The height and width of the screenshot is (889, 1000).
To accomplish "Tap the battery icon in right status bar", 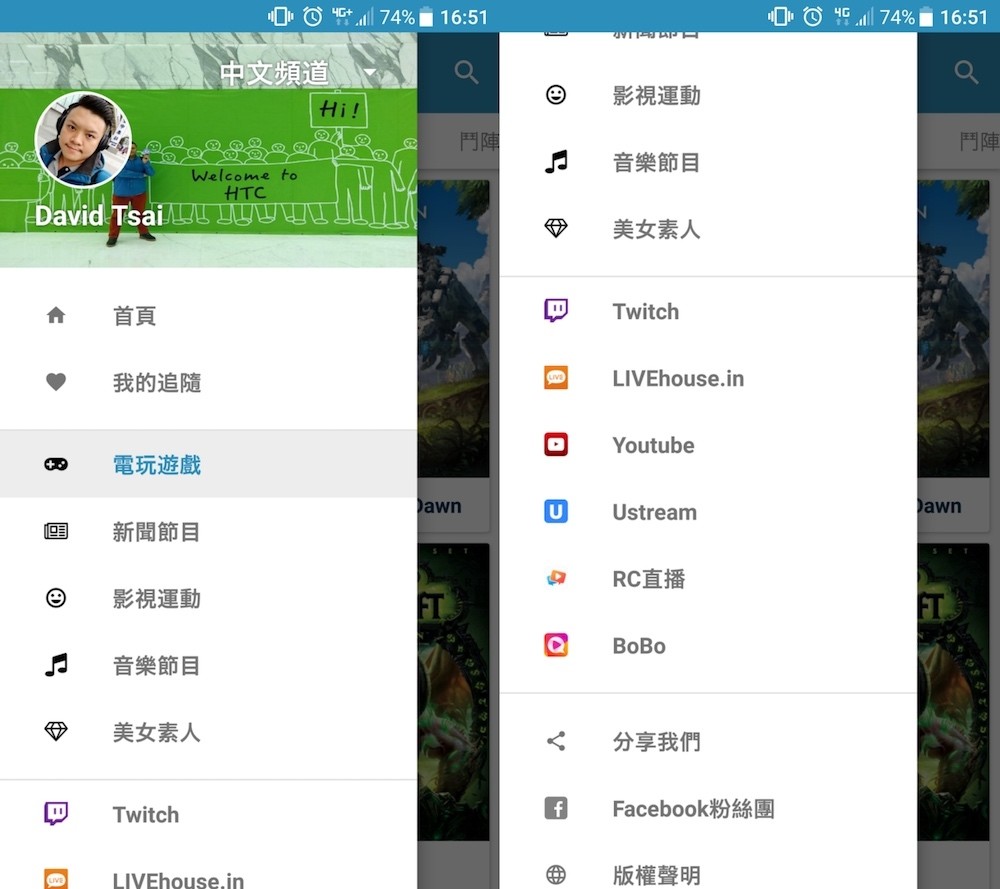I will pos(926,17).
